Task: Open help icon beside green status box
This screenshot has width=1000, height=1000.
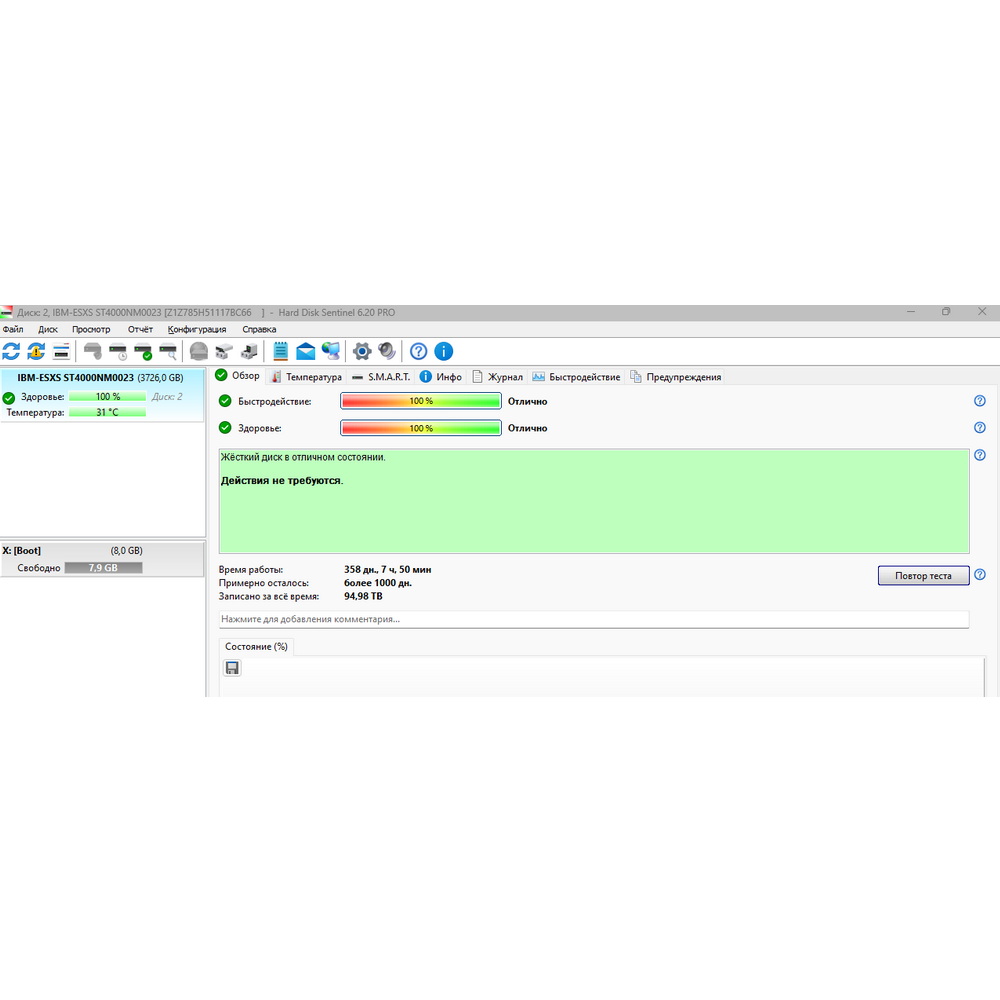Action: pyautogui.click(x=980, y=455)
